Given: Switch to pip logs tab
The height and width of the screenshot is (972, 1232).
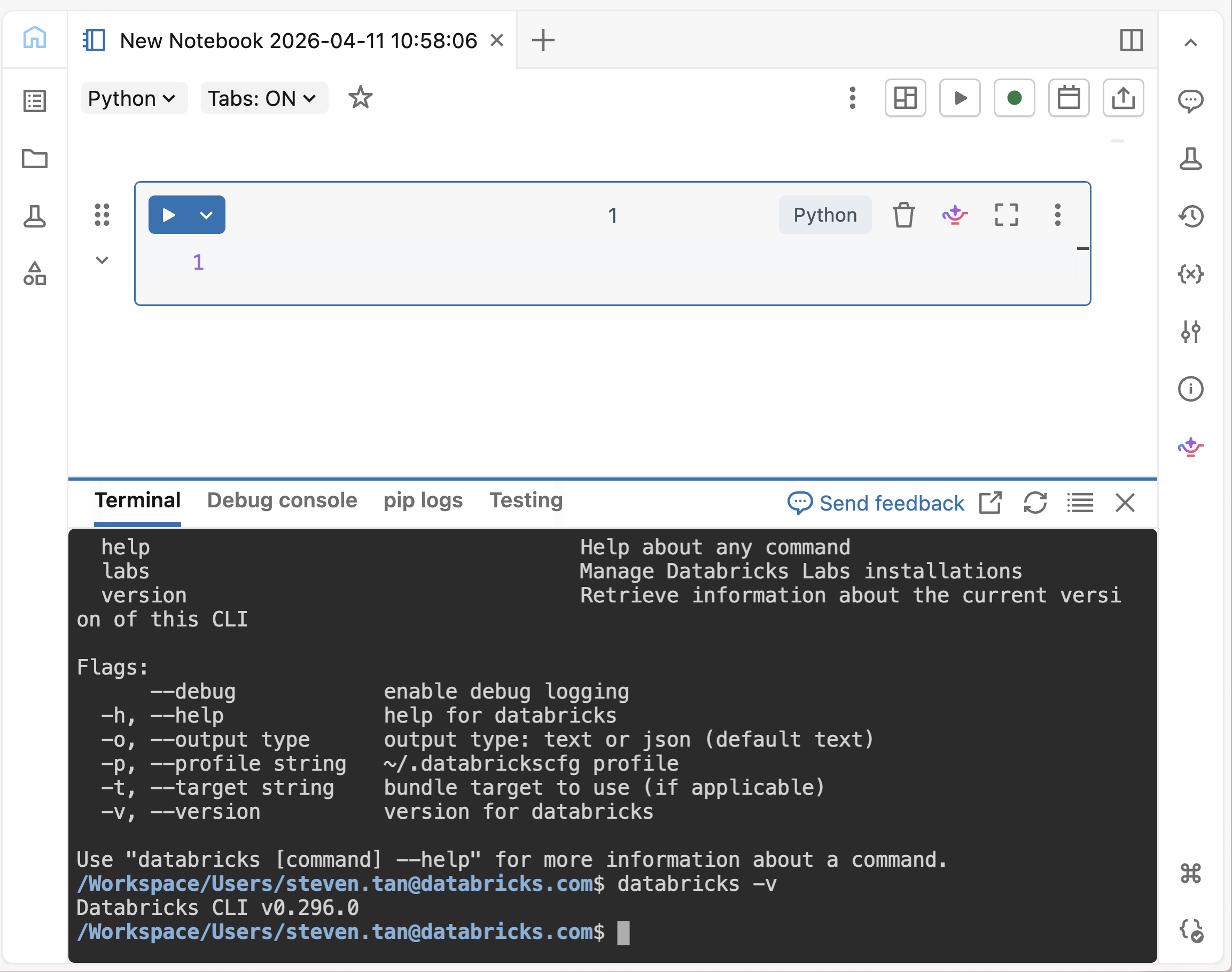Looking at the screenshot, I should (x=423, y=501).
